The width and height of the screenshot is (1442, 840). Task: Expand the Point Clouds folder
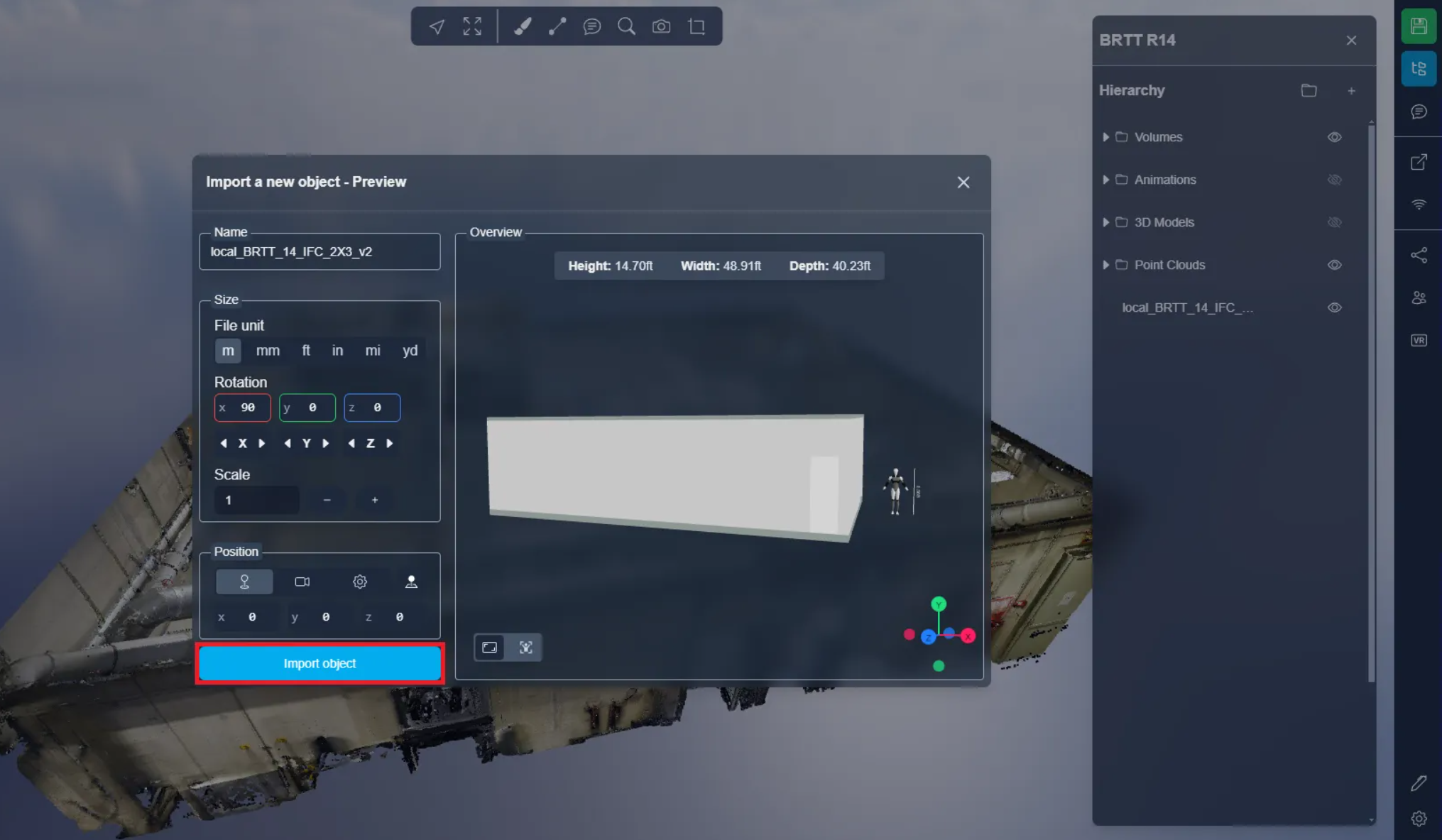click(1105, 265)
